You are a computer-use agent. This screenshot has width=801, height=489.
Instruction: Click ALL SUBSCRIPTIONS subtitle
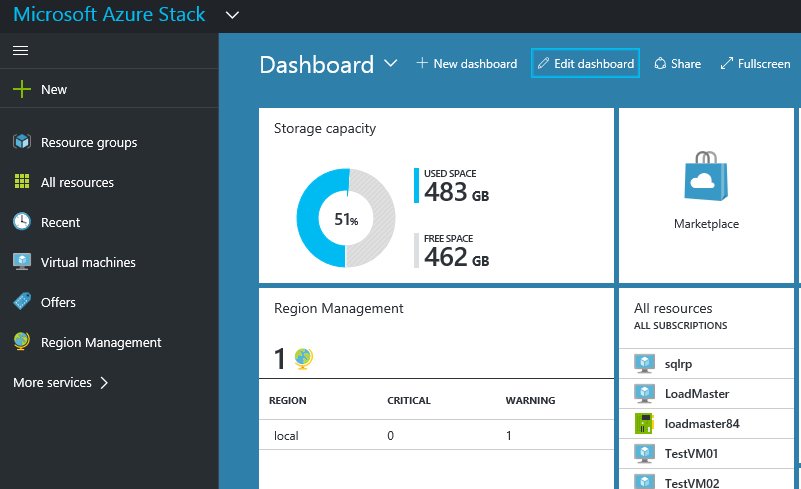tap(680, 325)
